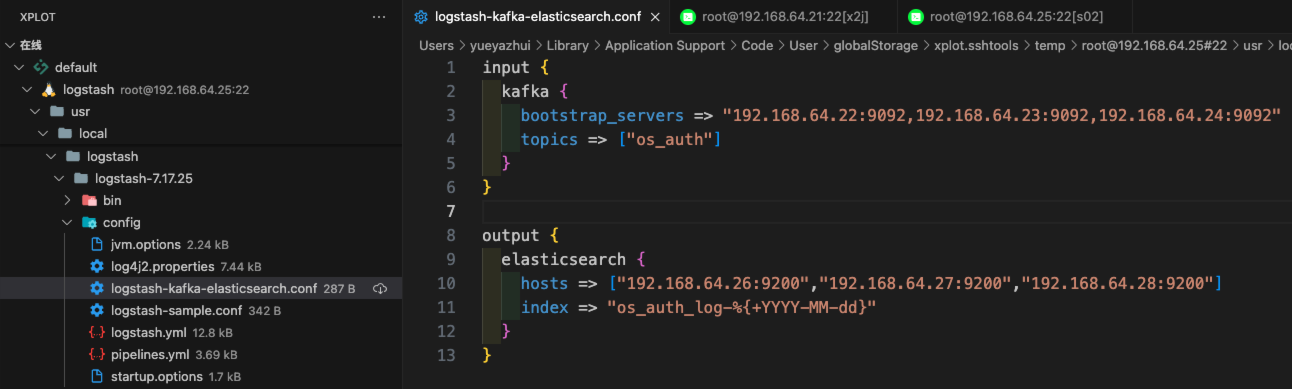Click the "os_auth" topic string

(x=670, y=139)
